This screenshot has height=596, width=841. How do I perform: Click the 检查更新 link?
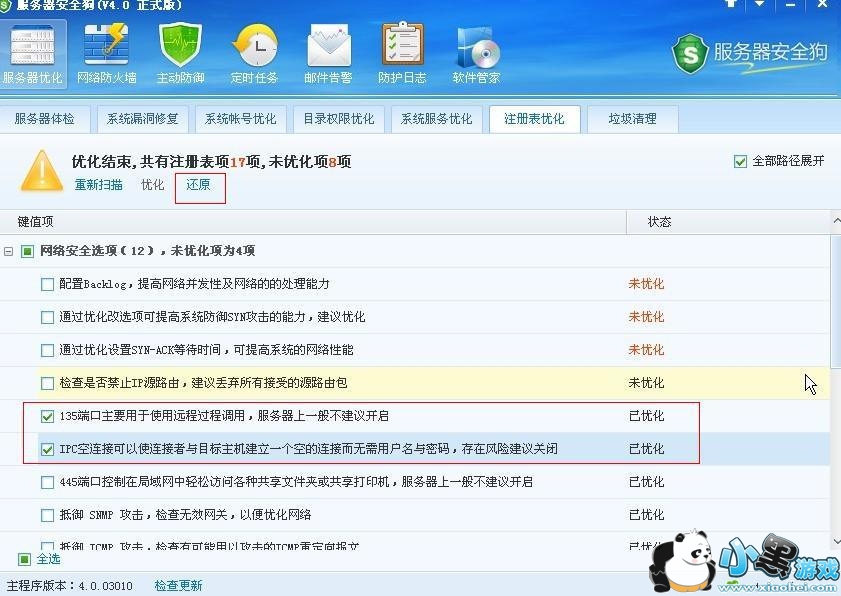point(179,586)
